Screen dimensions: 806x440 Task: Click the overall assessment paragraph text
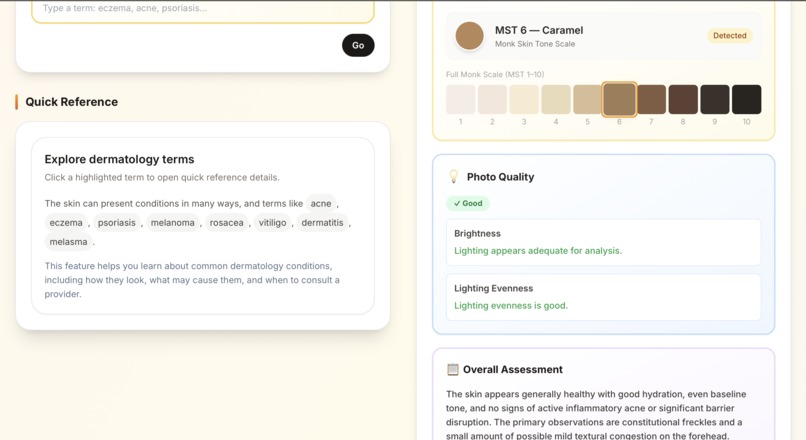596,415
